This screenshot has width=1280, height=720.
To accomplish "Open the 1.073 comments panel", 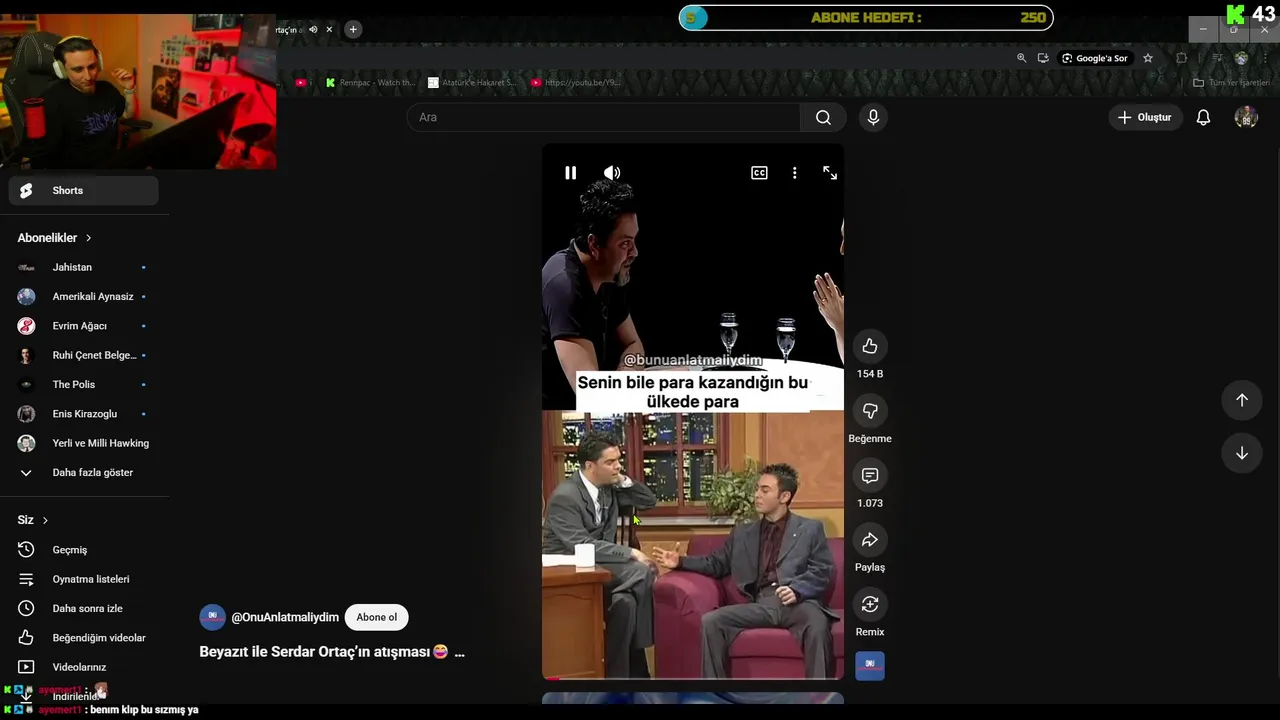I will point(870,475).
